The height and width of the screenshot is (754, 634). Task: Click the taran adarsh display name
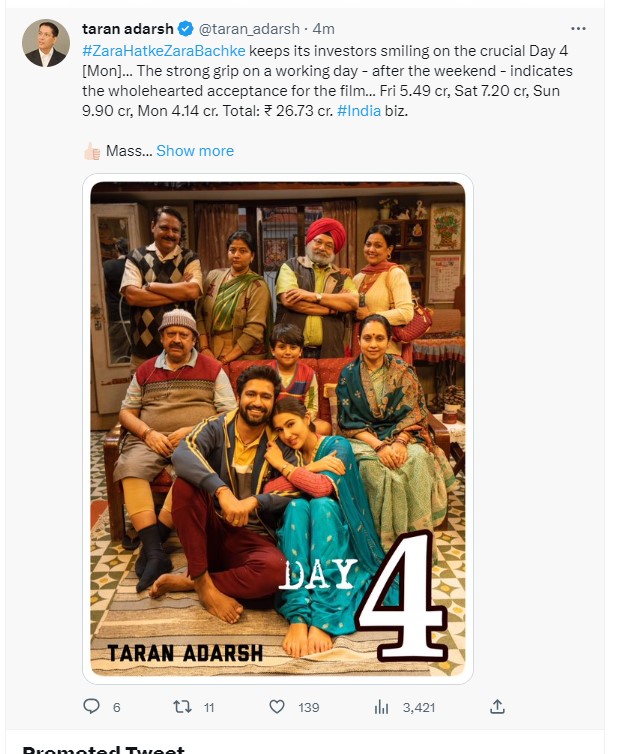[127, 29]
